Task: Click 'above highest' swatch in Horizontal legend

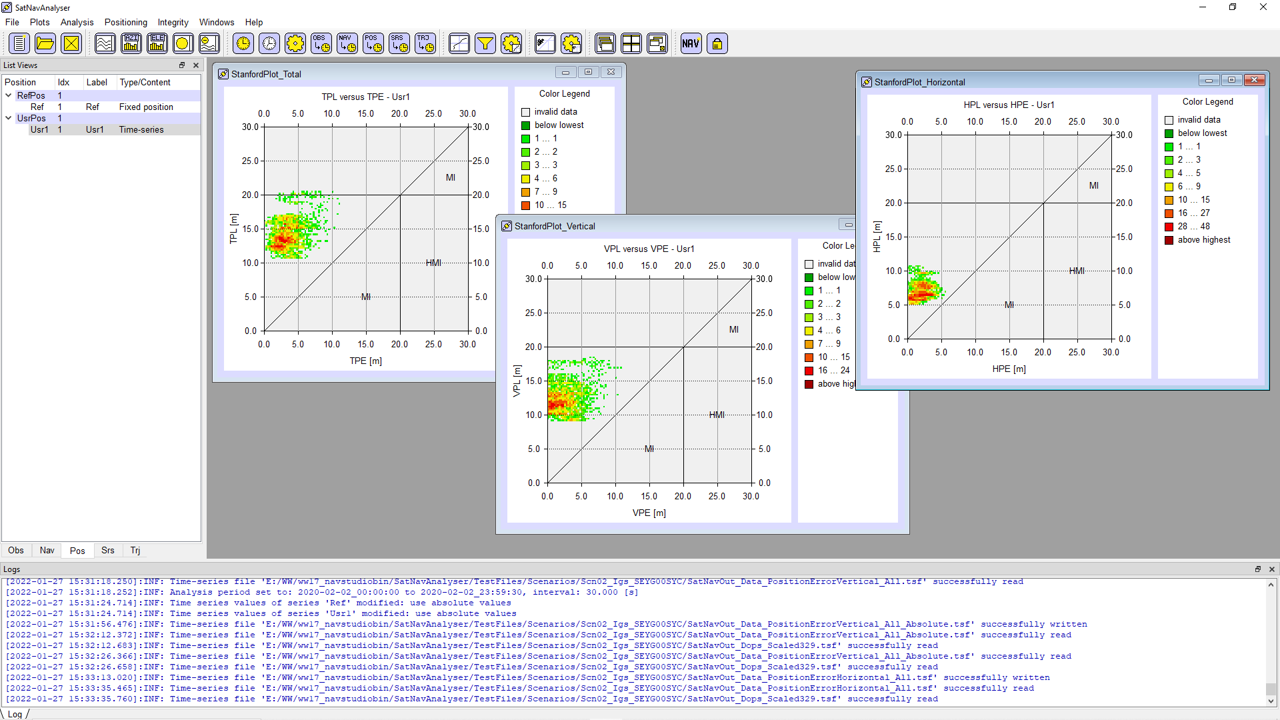Action: [x=1168, y=240]
